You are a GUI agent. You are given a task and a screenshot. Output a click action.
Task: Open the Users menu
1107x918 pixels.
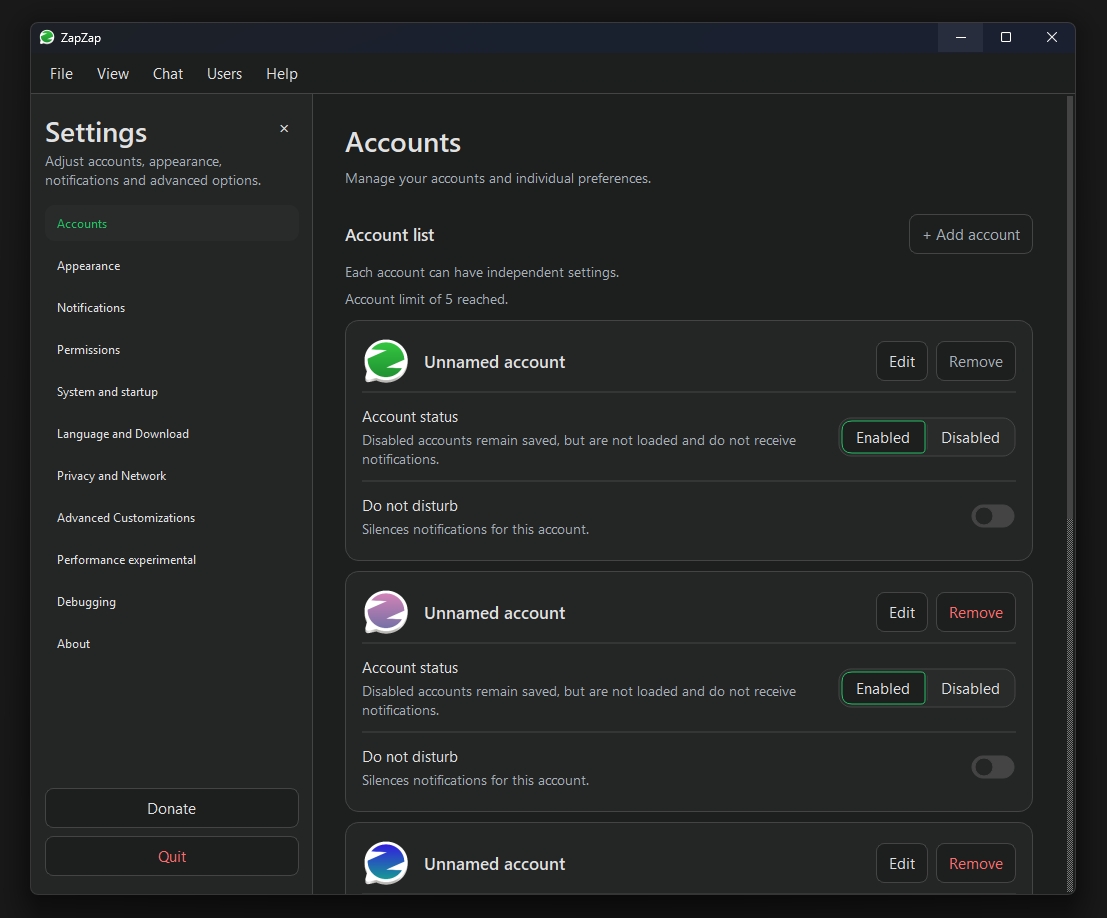(225, 73)
